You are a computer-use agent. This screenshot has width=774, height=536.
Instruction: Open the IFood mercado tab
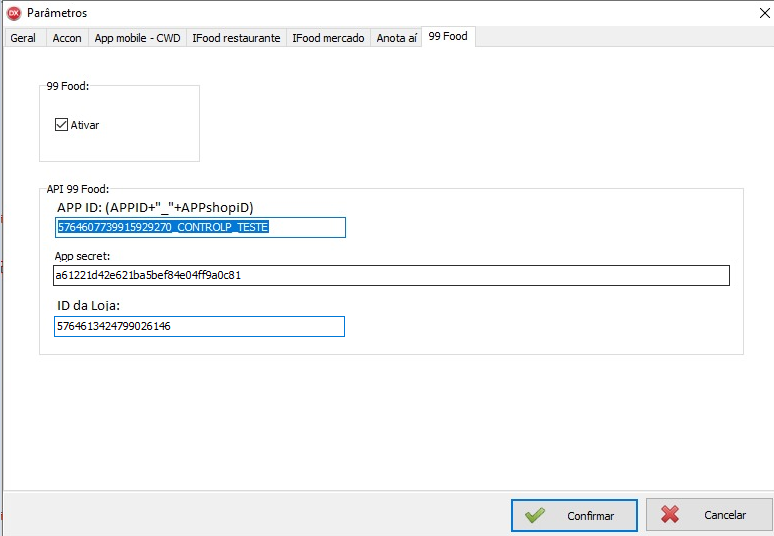click(x=329, y=38)
